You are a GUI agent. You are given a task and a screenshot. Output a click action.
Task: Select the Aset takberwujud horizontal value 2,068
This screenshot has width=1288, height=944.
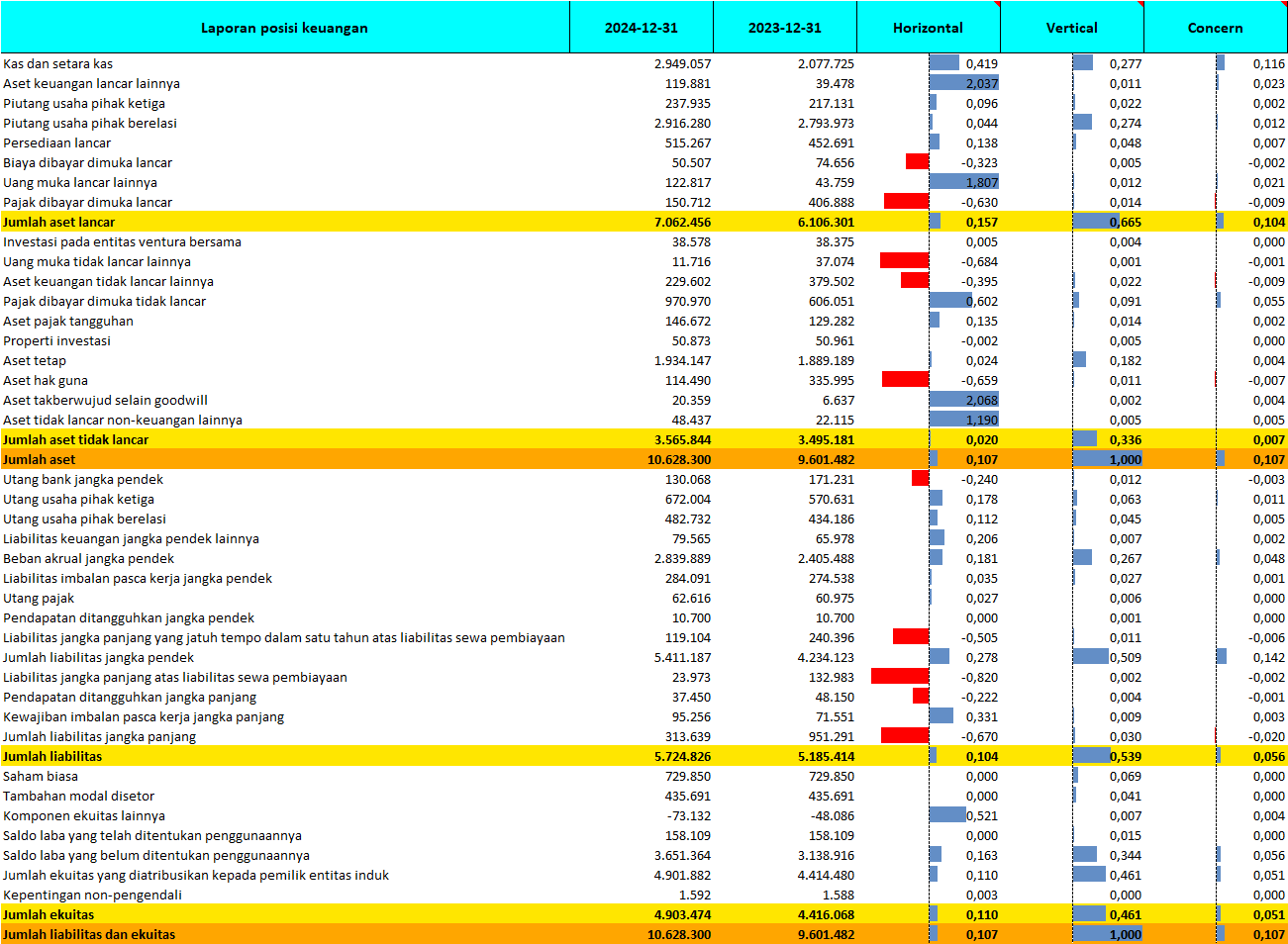pyautogui.click(x=981, y=401)
